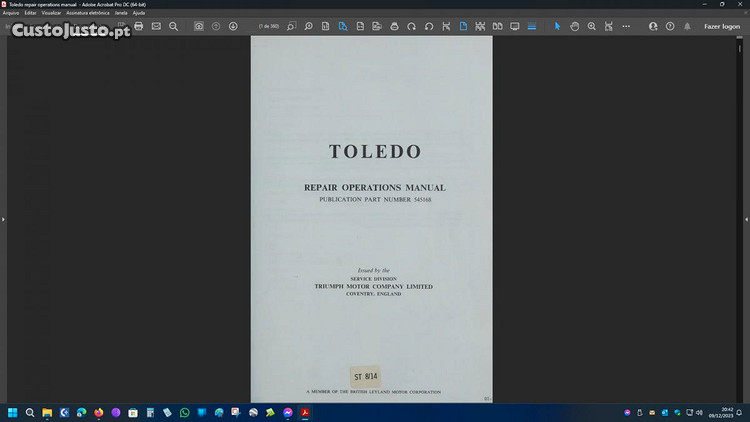
Task: Select the Hand pan tool
Action: [575, 26]
